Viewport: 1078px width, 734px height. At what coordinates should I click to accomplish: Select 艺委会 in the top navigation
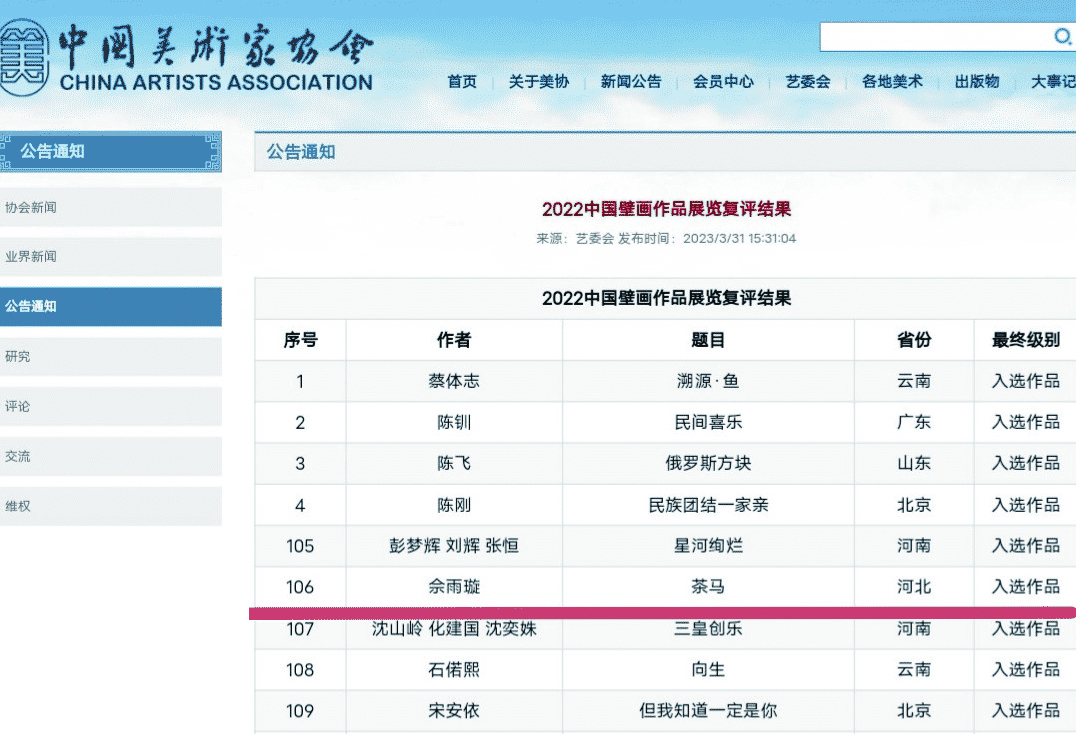point(807,82)
